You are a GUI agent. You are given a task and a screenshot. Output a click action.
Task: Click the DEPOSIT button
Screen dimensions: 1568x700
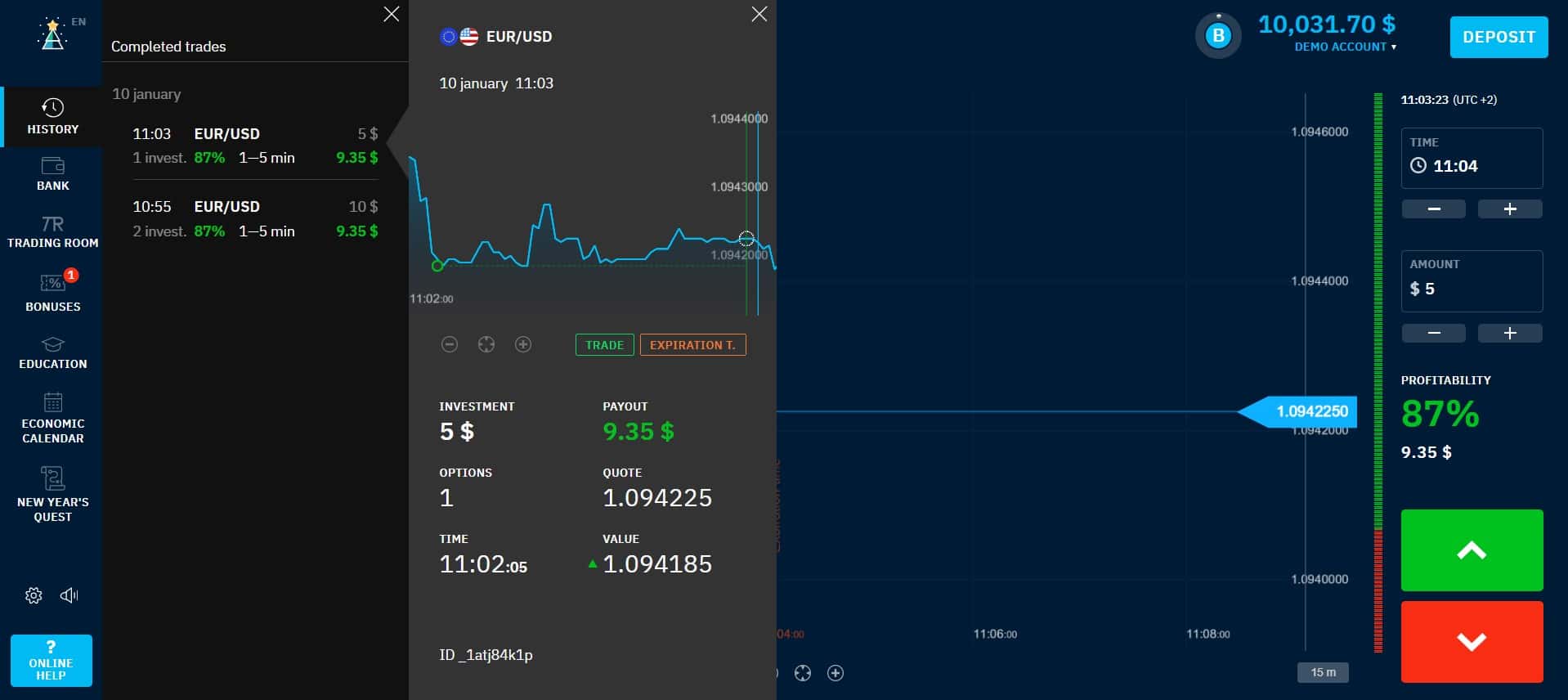click(x=1499, y=37)
